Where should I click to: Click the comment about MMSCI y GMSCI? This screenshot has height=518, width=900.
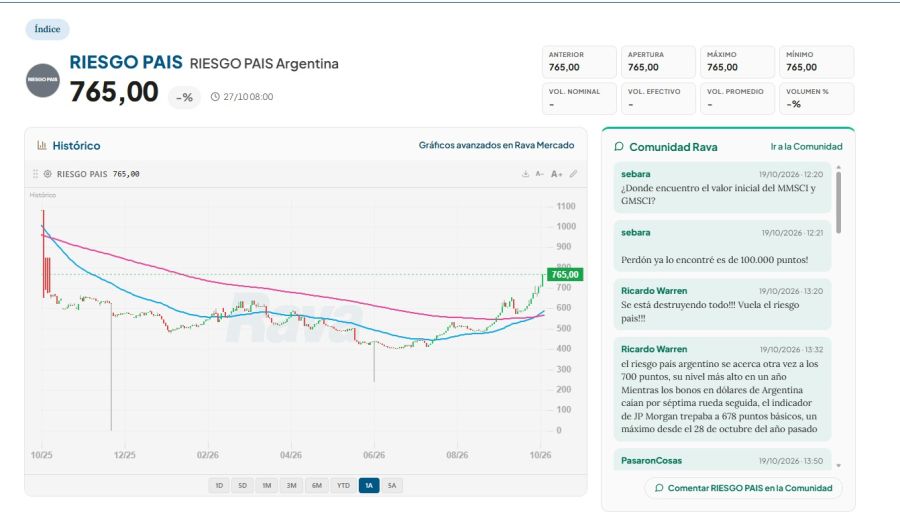[718, 194]
